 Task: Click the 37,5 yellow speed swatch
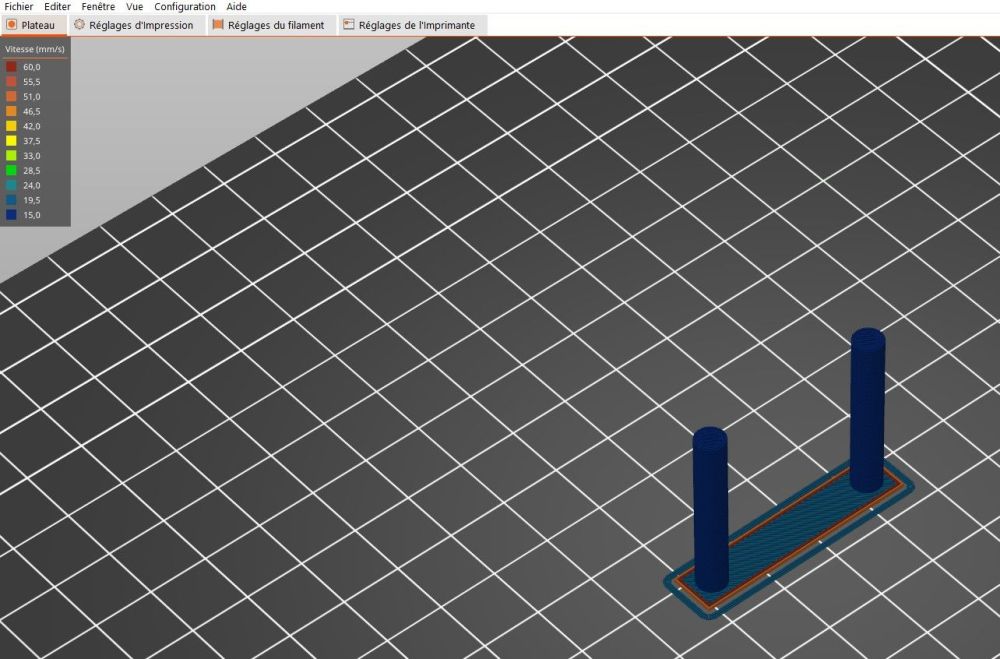tap(11, 141)
